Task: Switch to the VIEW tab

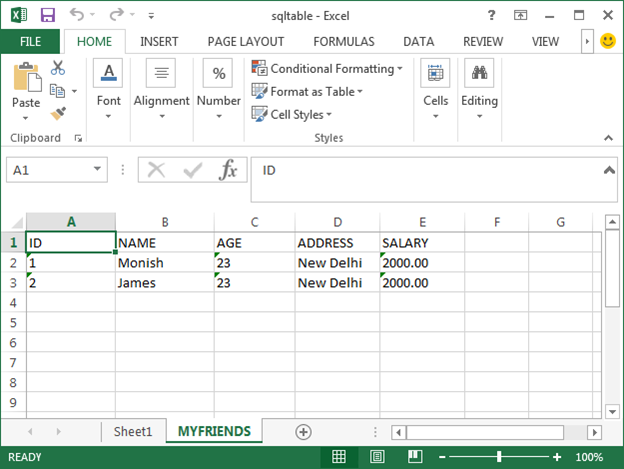Action: [545, 41]
